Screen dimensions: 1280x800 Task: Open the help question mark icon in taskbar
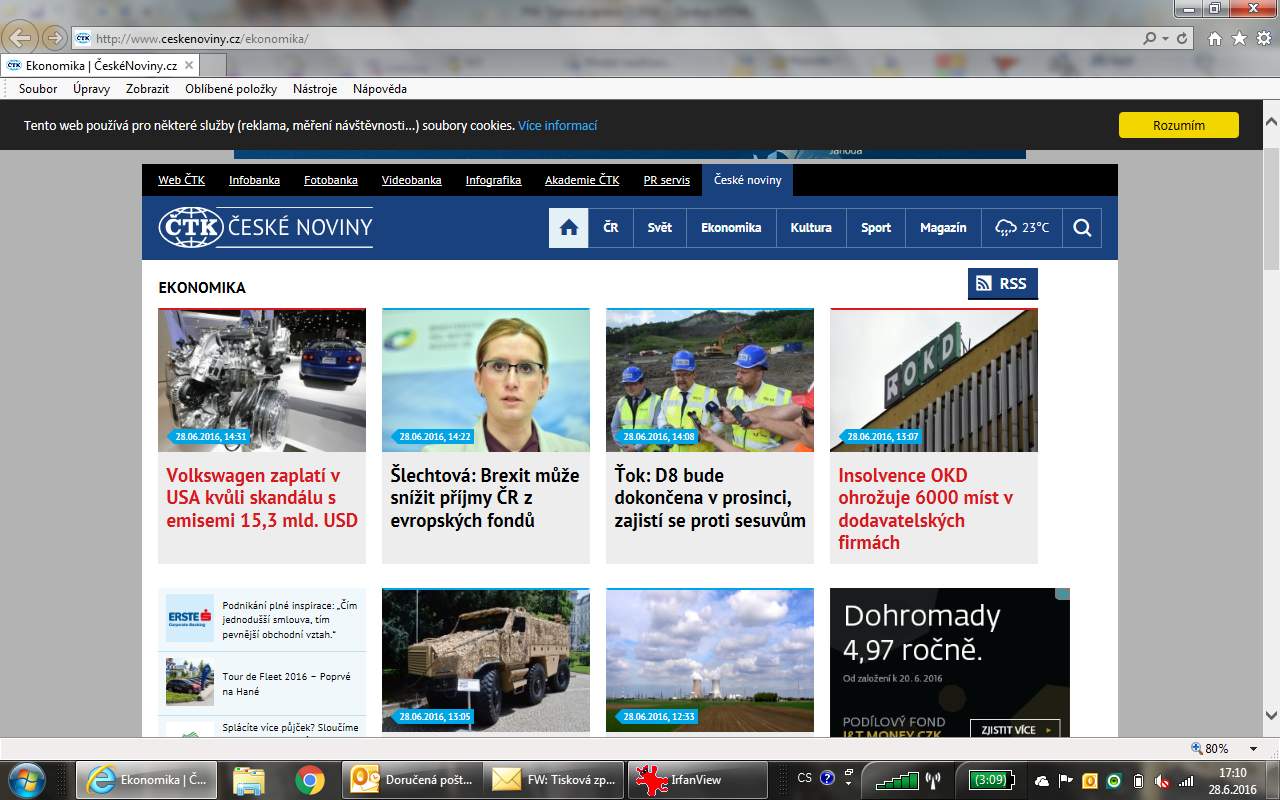click(x=827, y=777)
